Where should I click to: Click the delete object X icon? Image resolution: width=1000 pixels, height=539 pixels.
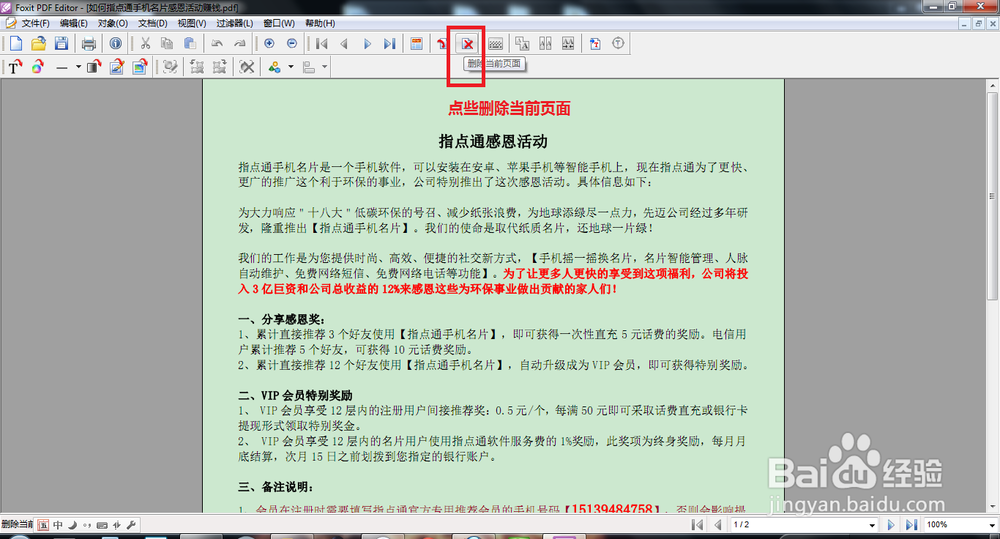(x=247, y=66)
